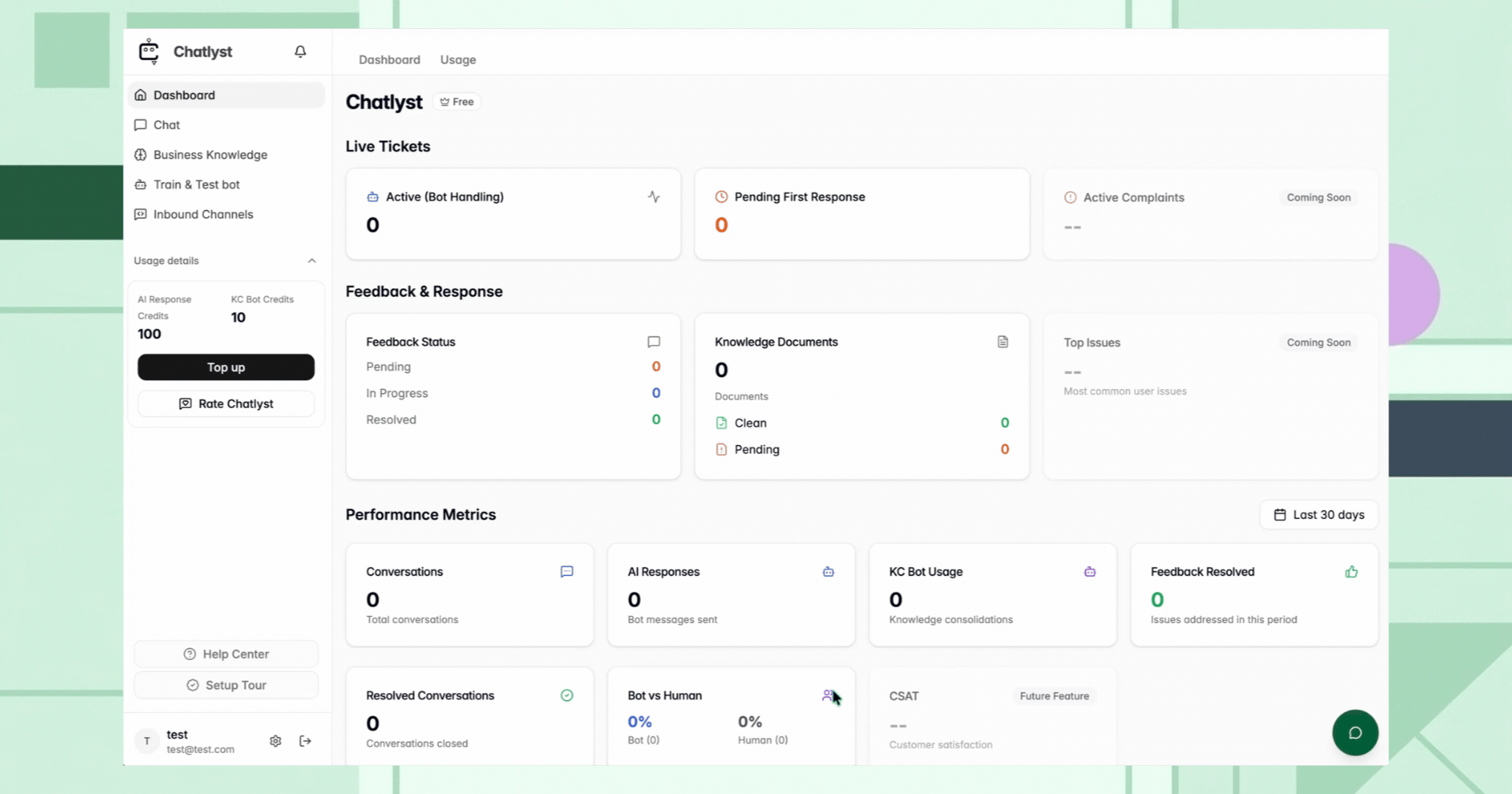Click Coming Soon badge on Active Complaints
1512x794 pixels.
(1318, 198)
